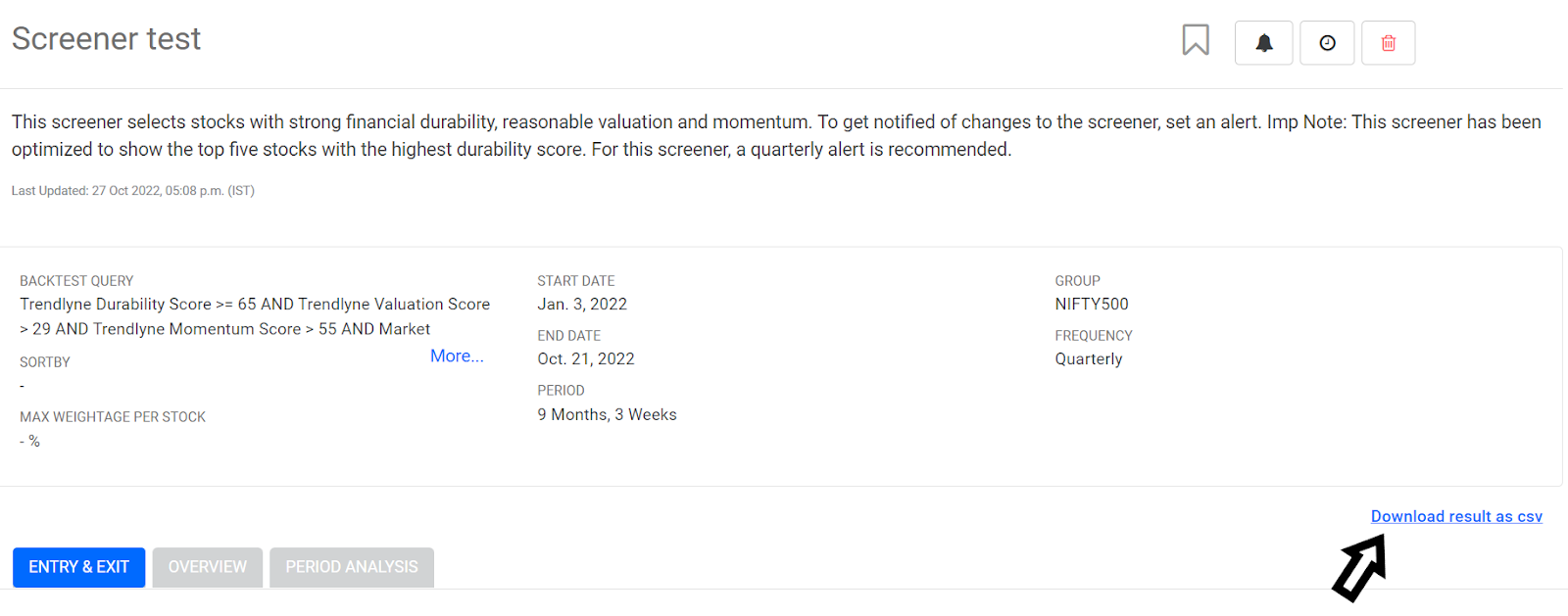1568x616 pixels.
Task: Click the screener description paragraph
Action: (x=776, y=135)
